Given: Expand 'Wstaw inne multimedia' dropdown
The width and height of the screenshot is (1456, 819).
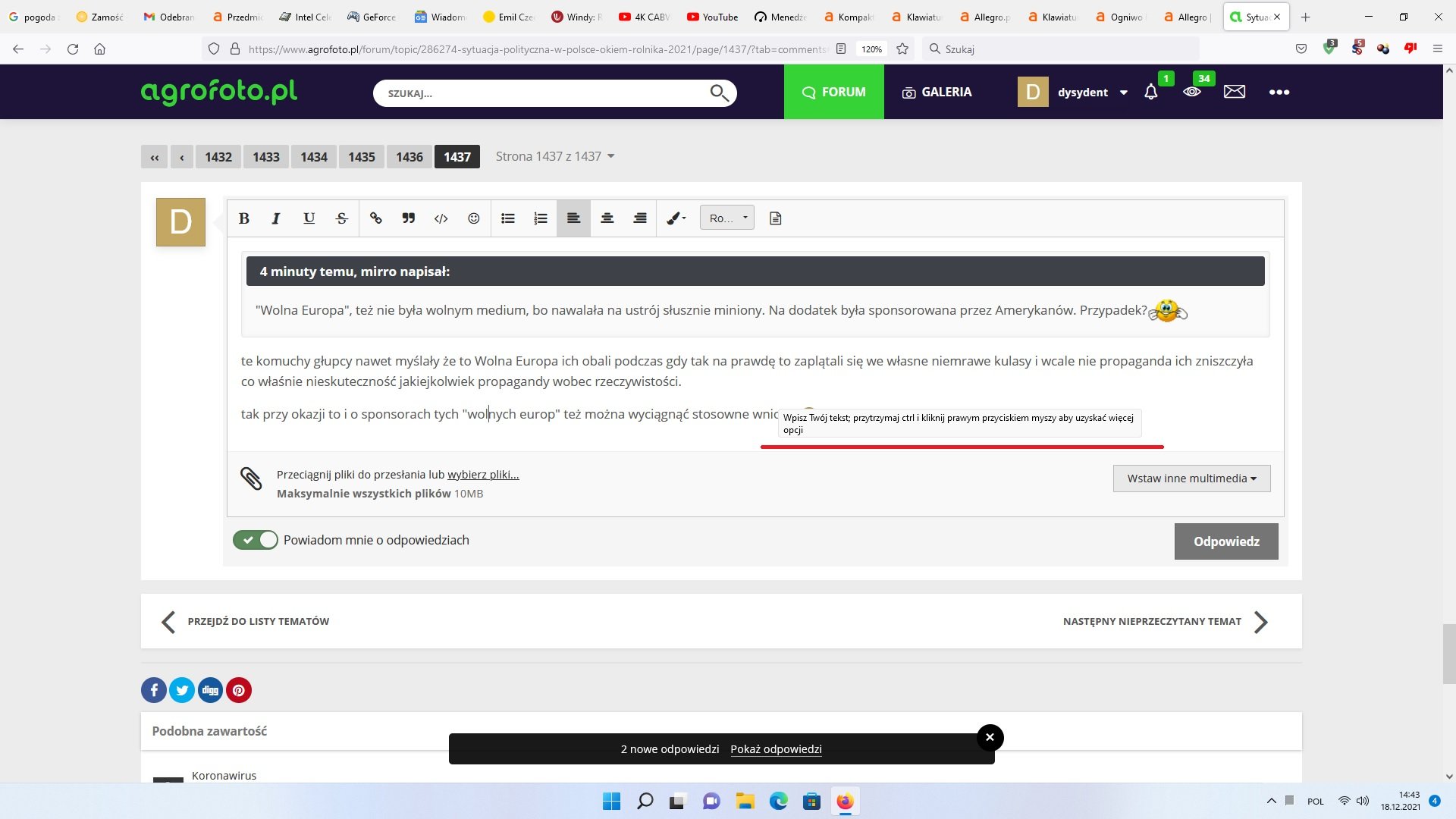Looking at the screenshot, I should [1191, 479].
